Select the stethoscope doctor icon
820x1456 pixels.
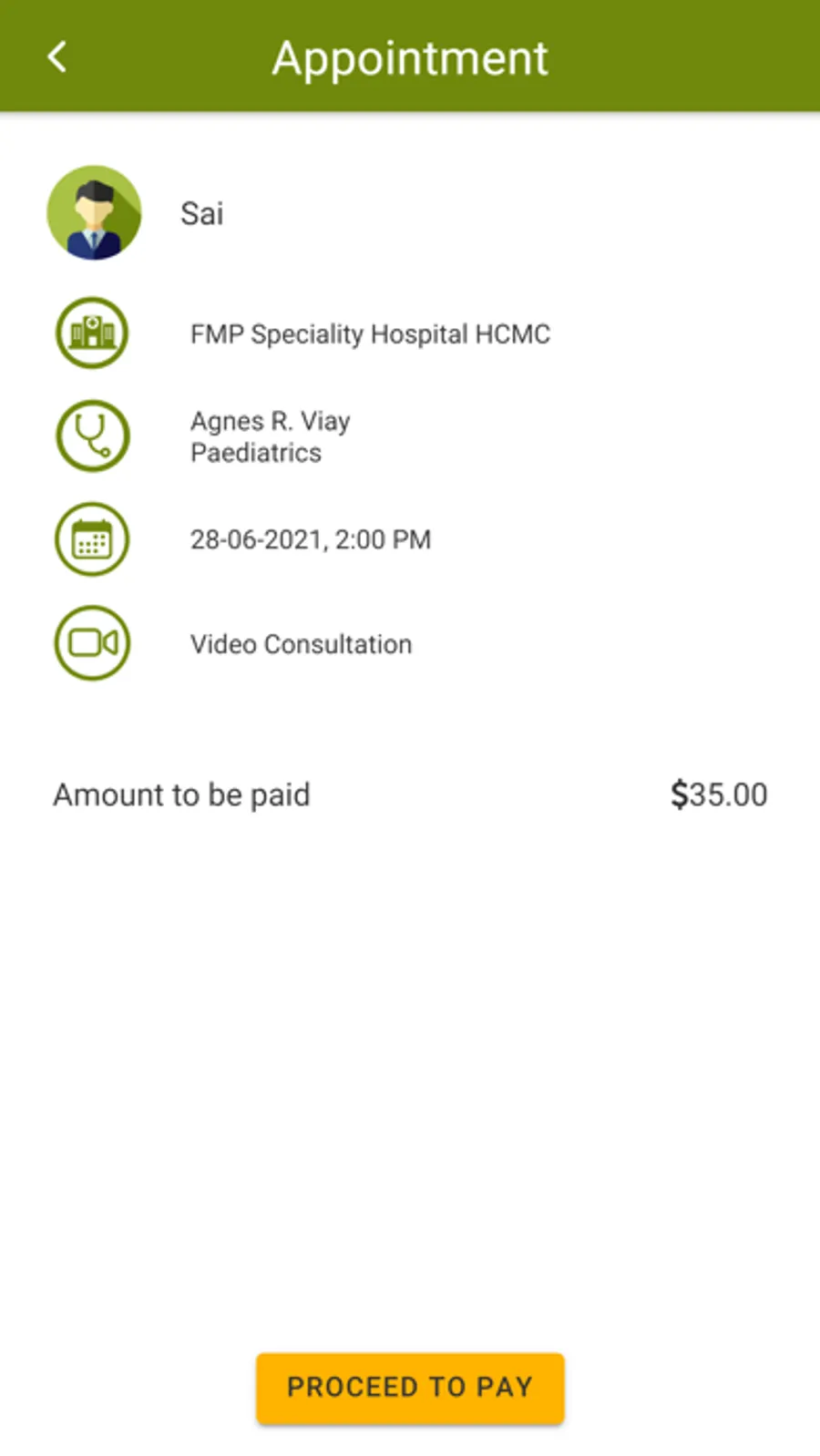pyautogui.click(x=92, y=436)
